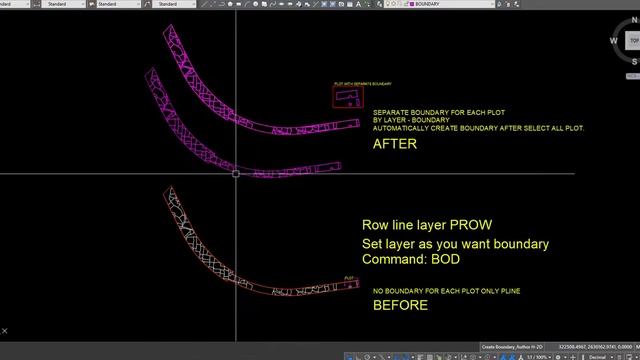Click the Add Selected icon
This screenshot has height=360, width=640.
pos(367,4)
